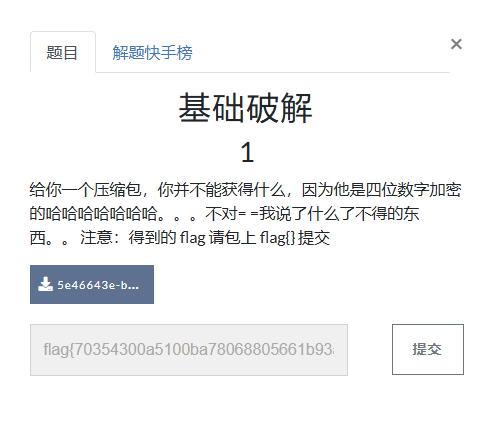Click the 注意 note about wrapping flag{}

[x=205, y=238]
